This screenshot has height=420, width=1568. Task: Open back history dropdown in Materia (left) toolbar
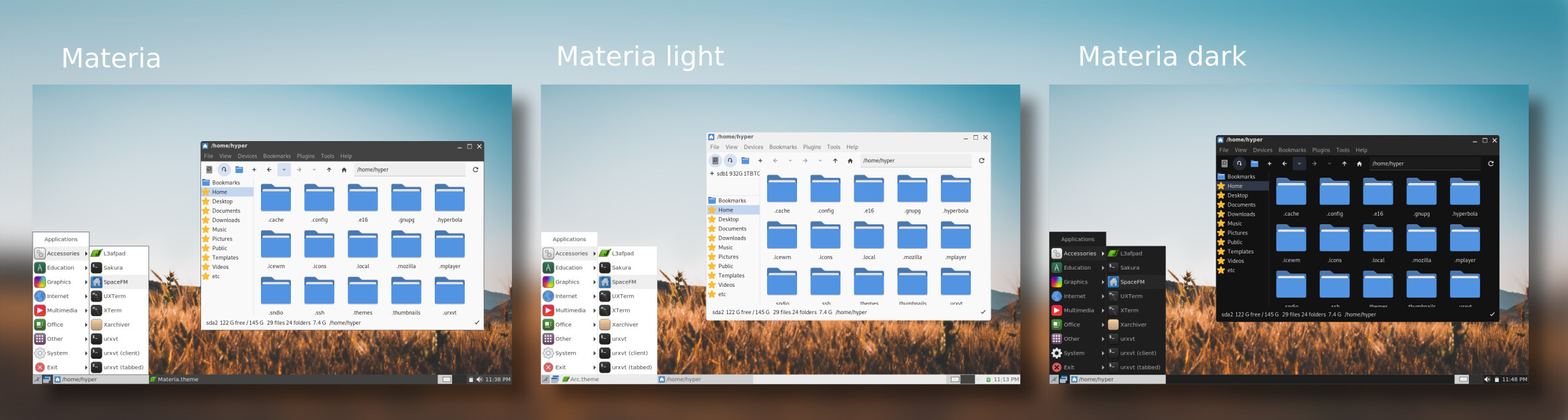284,170
